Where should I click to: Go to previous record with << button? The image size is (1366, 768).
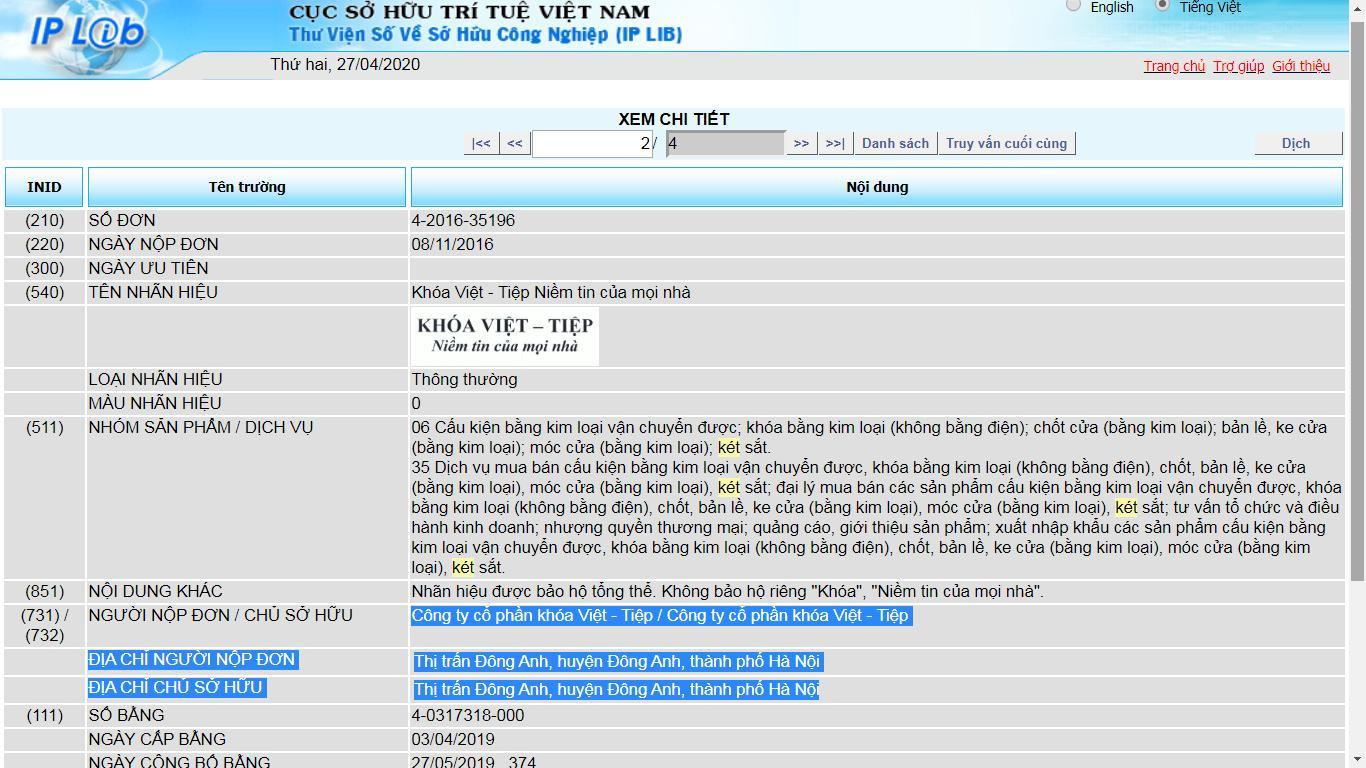(x=514, y=143)
